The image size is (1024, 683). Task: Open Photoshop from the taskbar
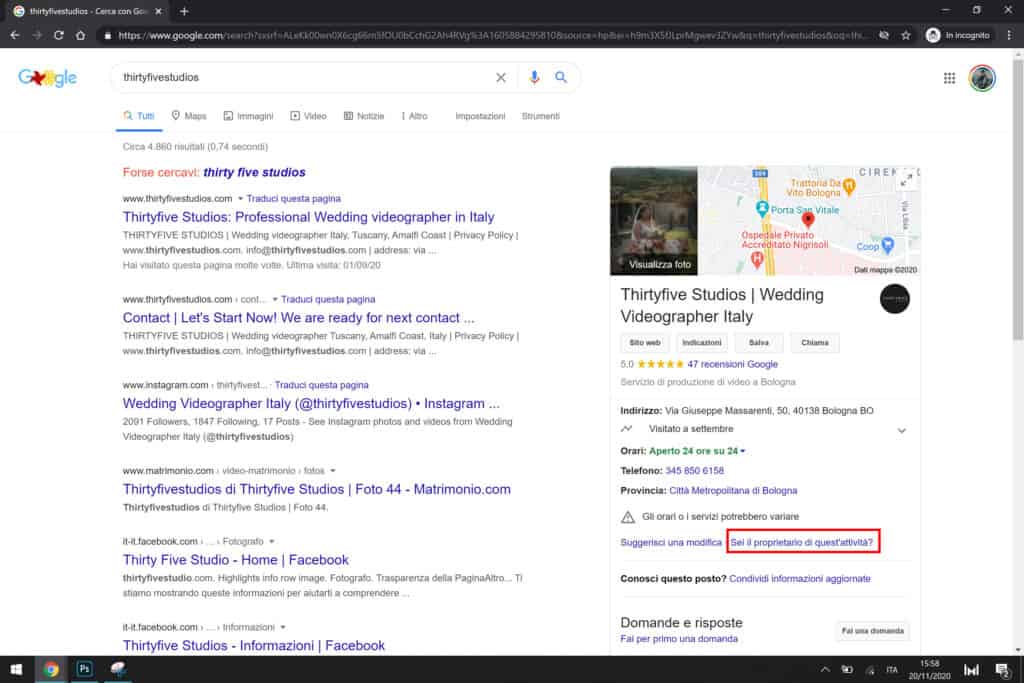click(x=84, y=669)
